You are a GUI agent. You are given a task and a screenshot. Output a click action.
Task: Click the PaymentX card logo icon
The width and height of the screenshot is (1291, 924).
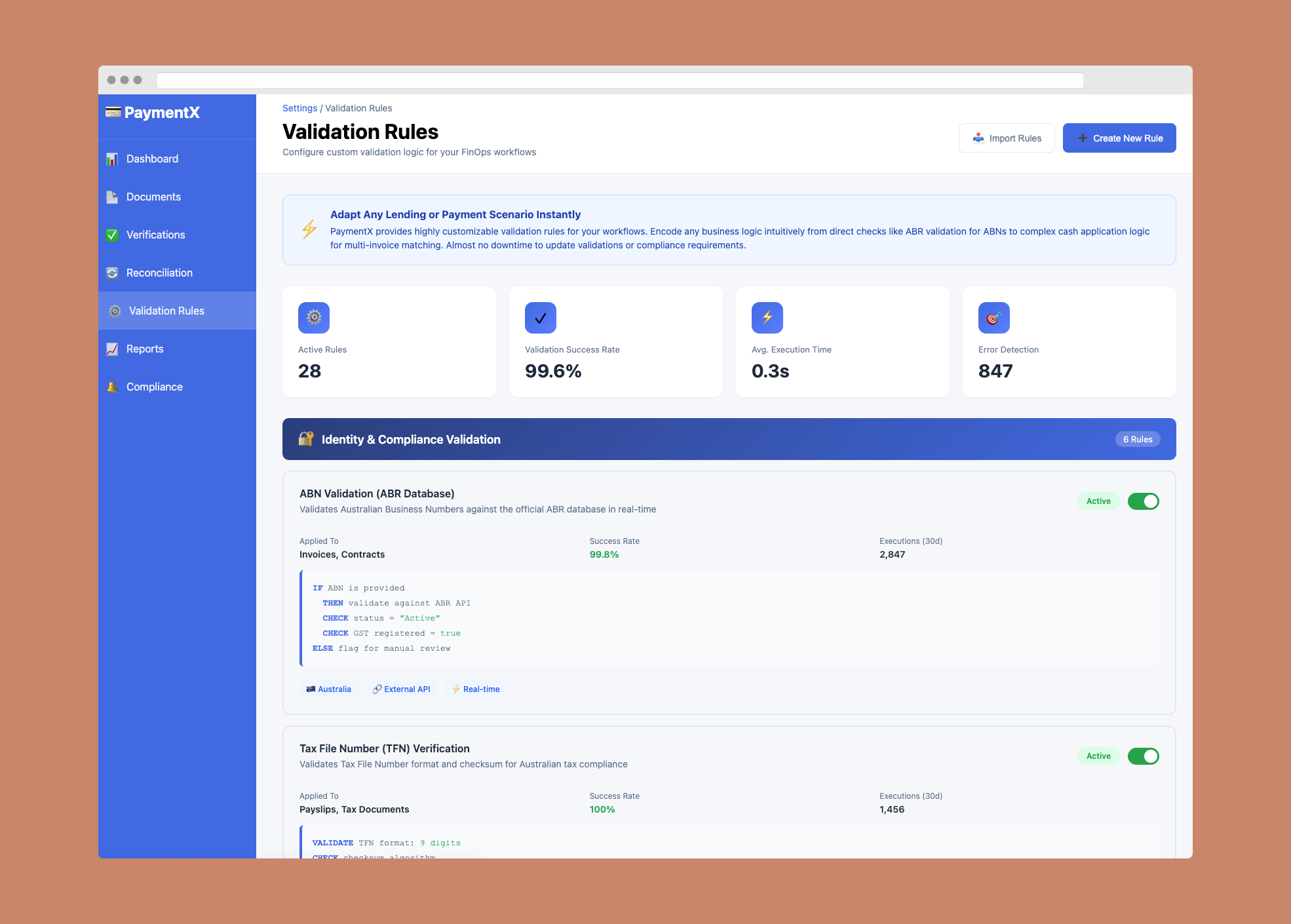pyautogui.click(x=113, y=112)
